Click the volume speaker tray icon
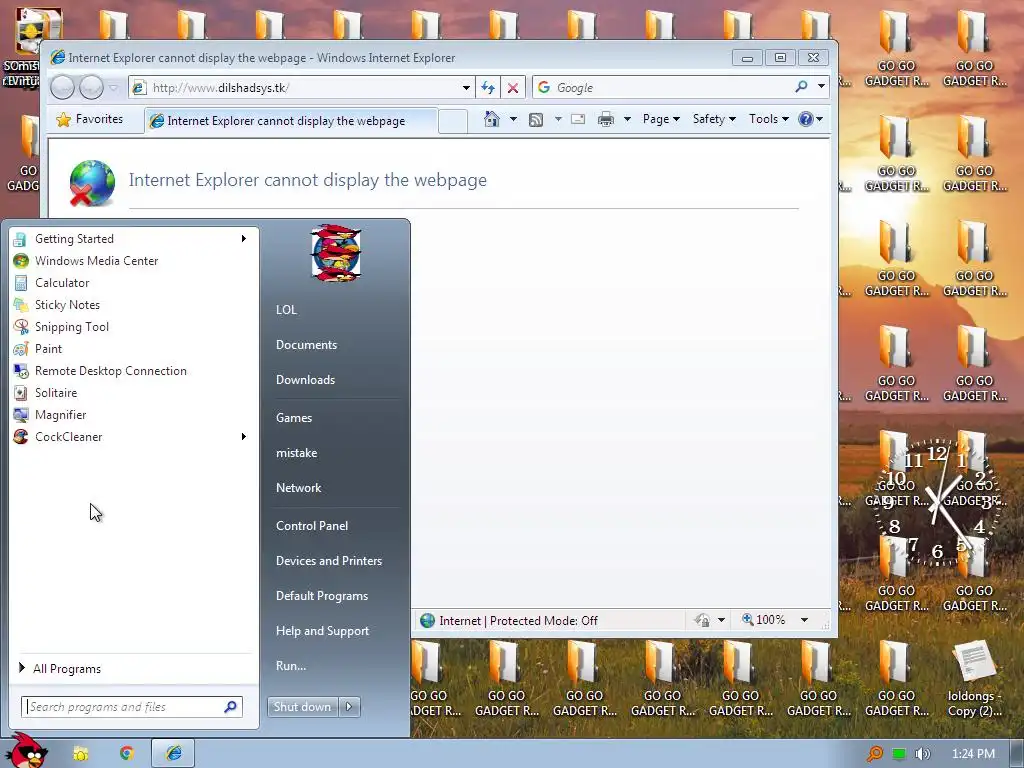The height and width of the screenshot is (768, 1024). point(922,754)
